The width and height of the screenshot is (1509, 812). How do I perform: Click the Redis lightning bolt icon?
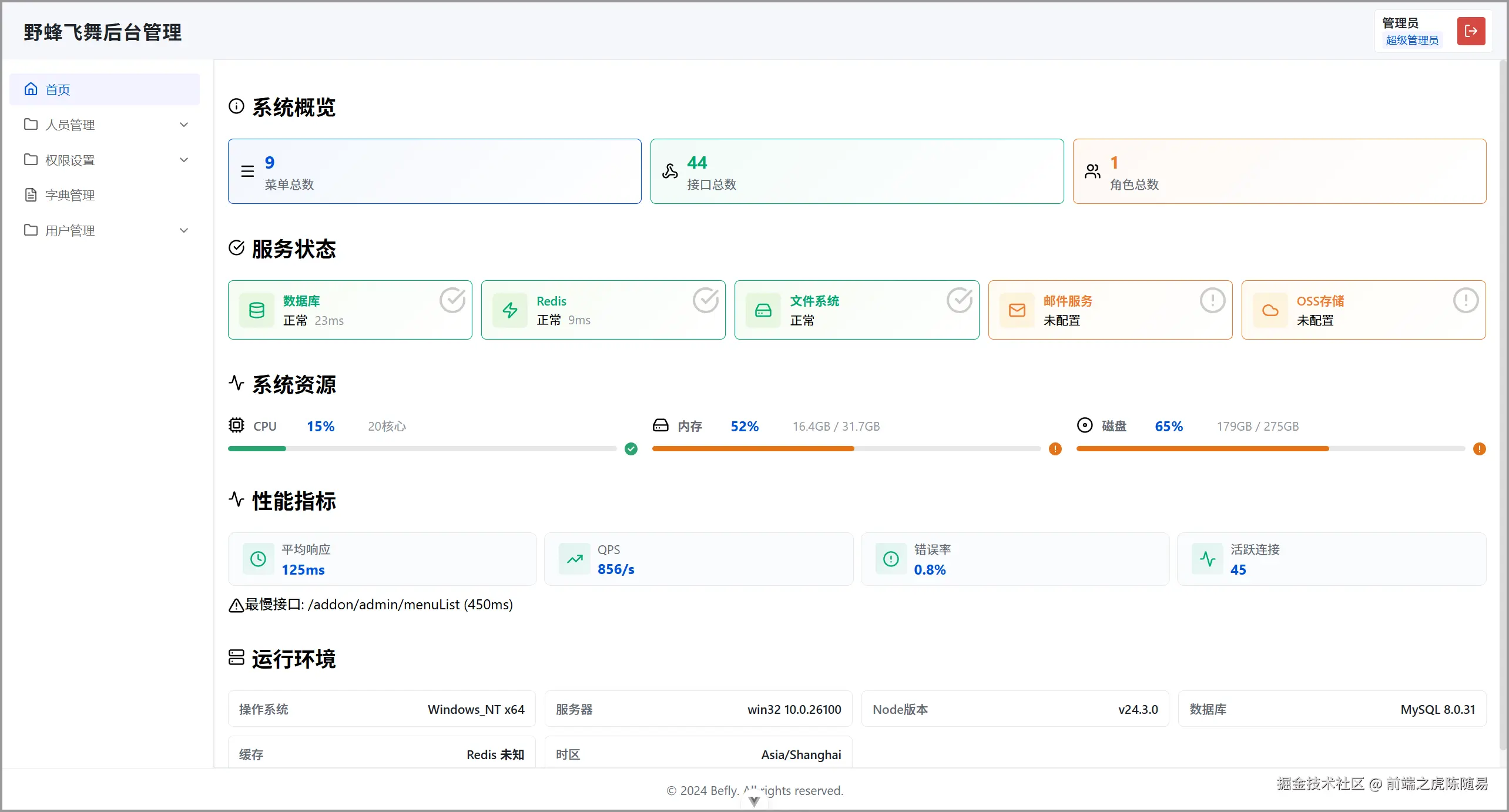[510, 310]
